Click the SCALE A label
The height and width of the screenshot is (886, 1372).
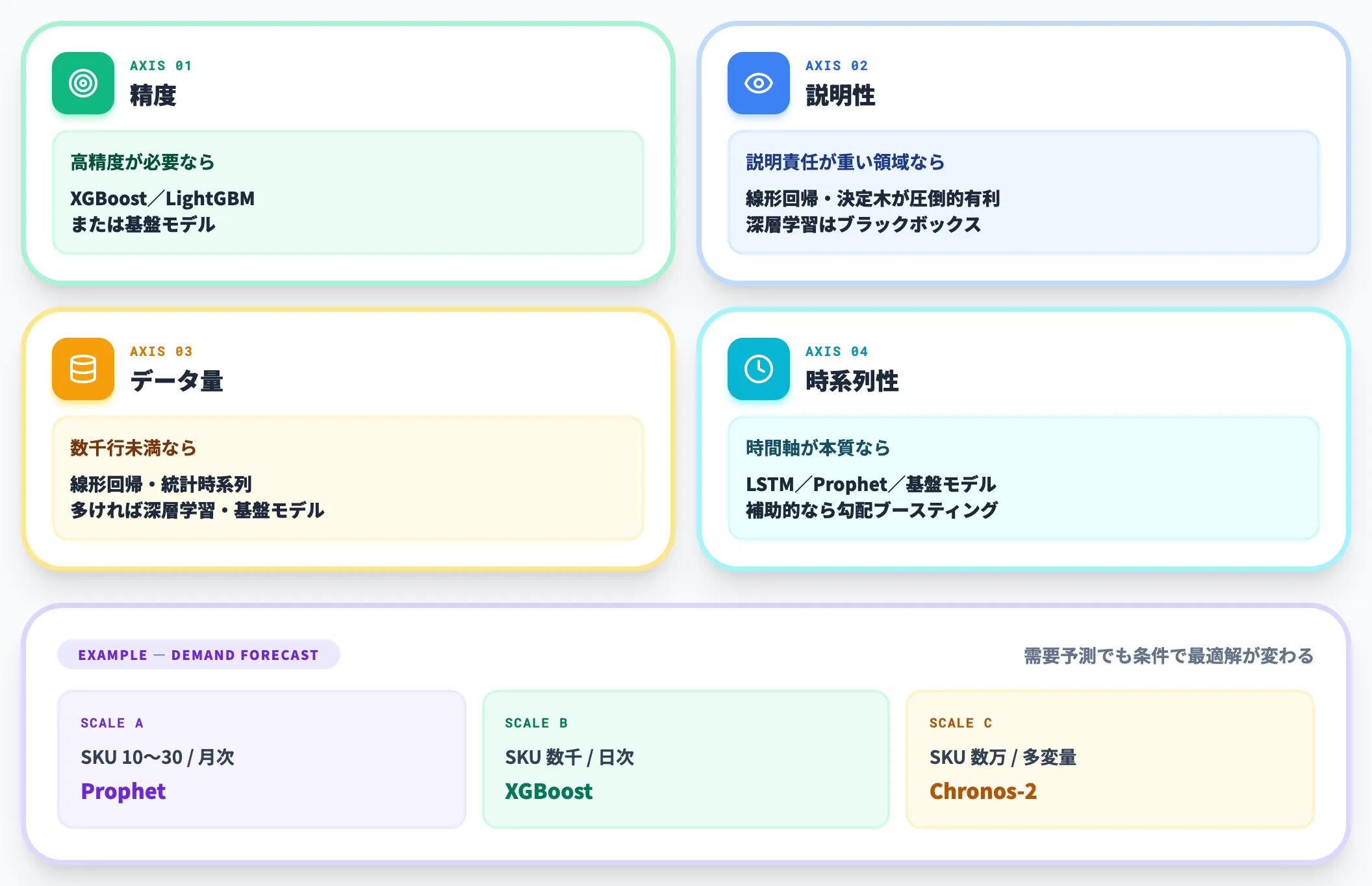[112, 723]
